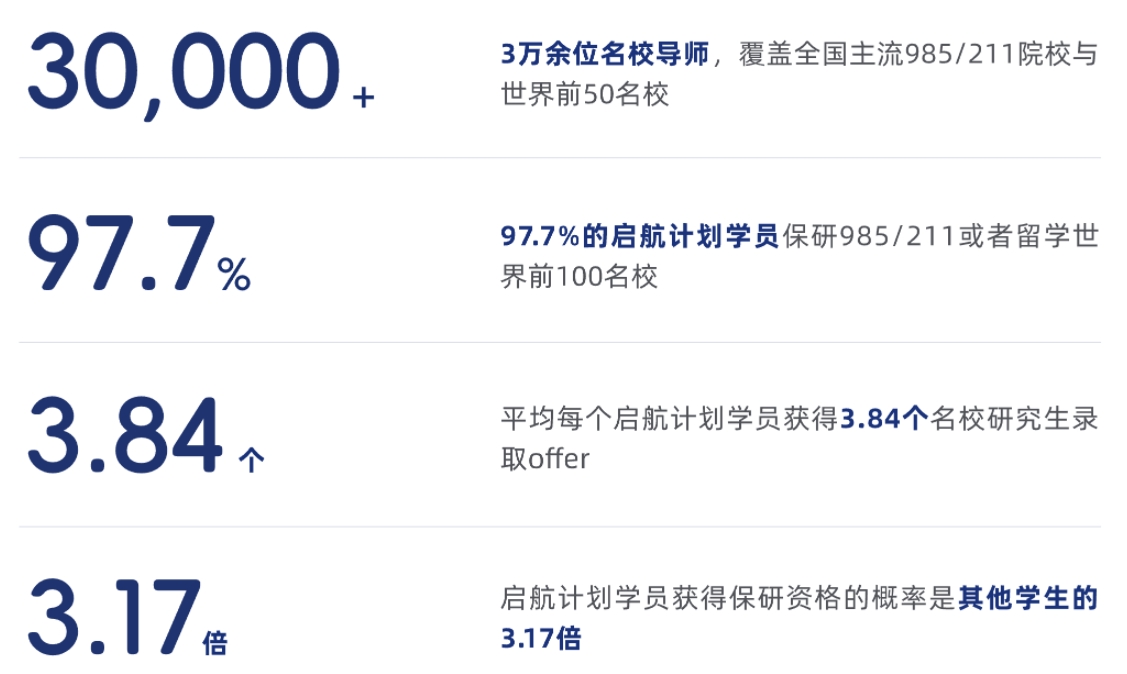The width and height of the screenshot is (1127, 674).
Task: Click the percent symbol after 97.7
Action: (x=234, y=275)
